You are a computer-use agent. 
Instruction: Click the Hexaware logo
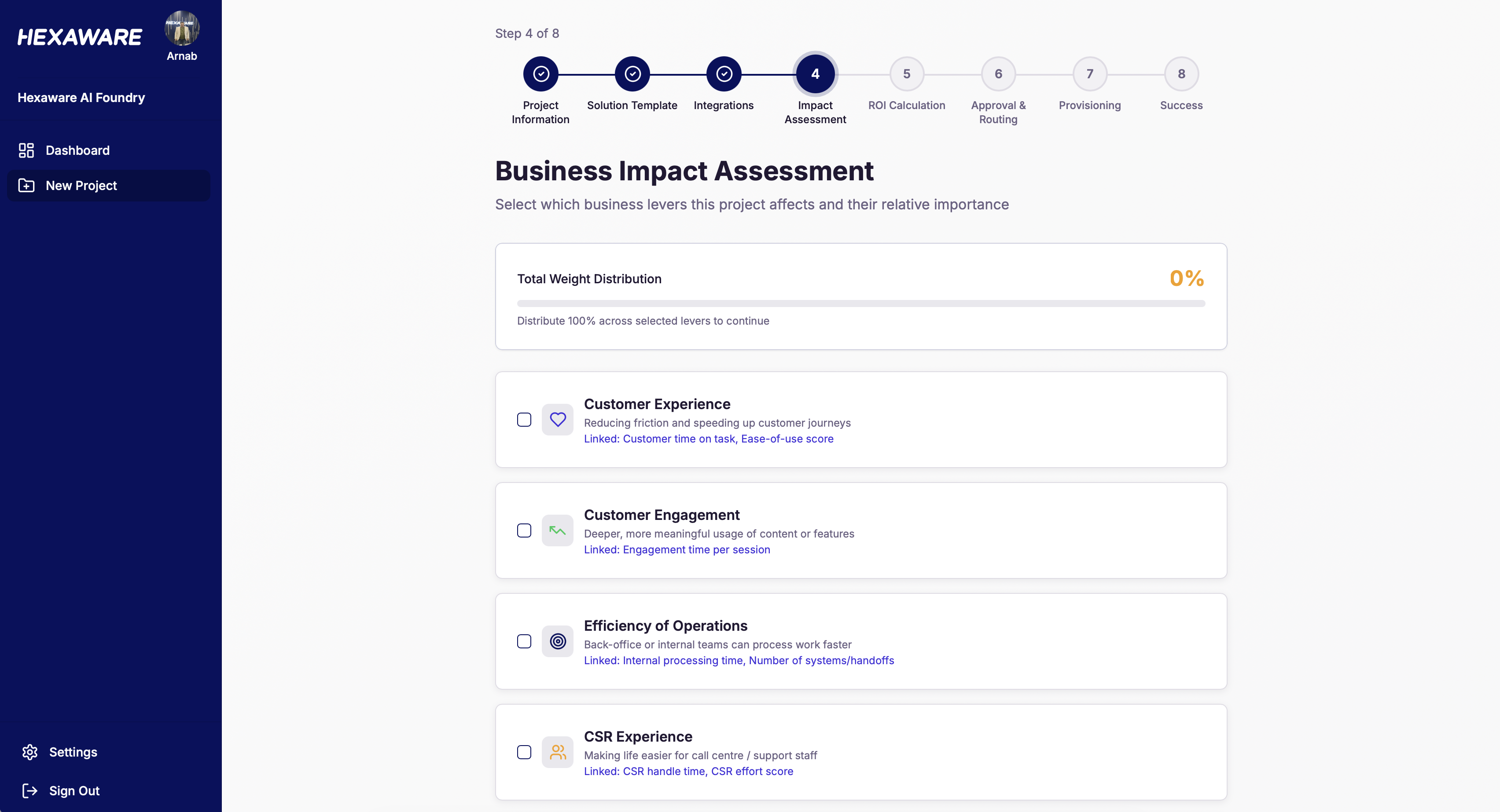[x=80, y=37]
